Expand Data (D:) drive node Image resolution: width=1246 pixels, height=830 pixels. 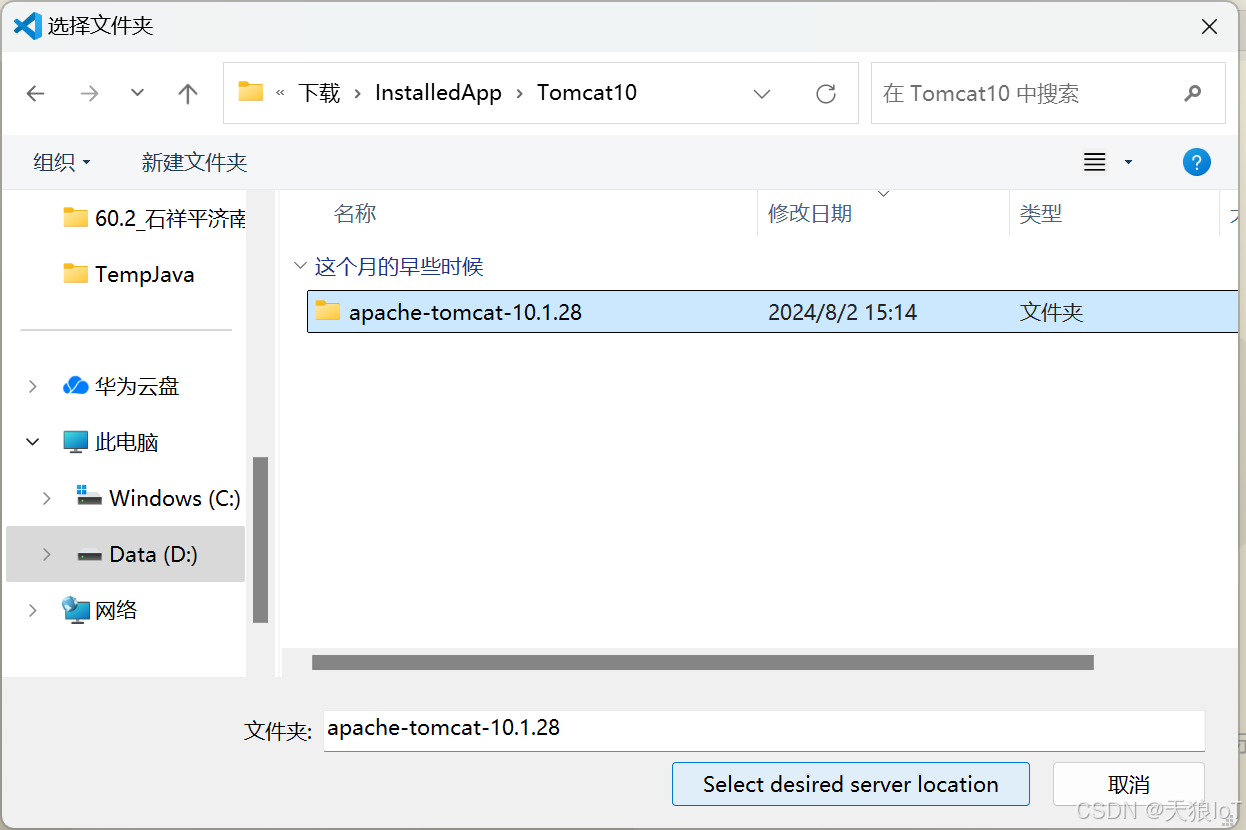coord(47,554)
